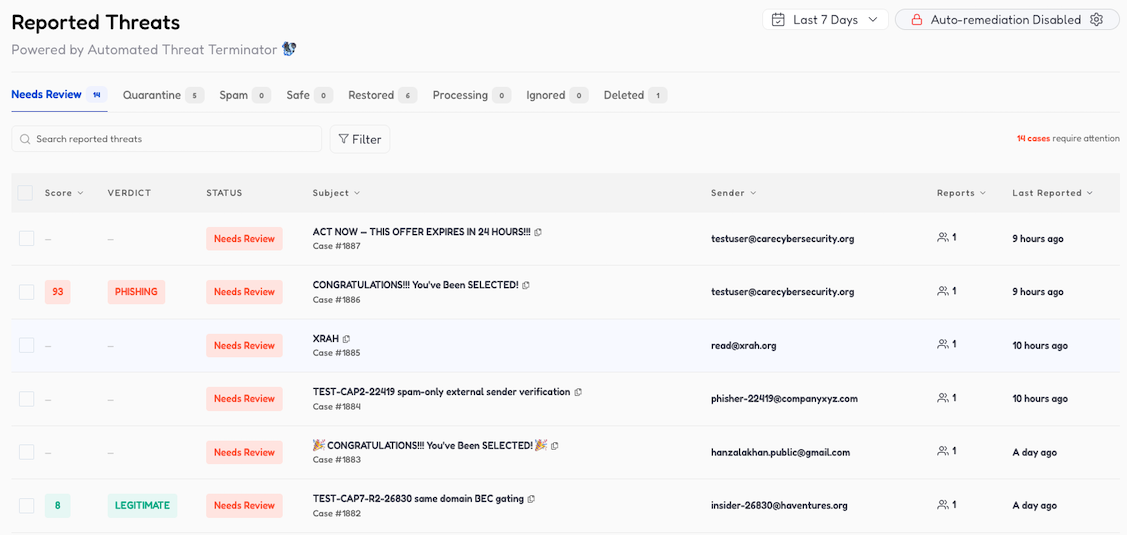Click reporters icon for case #1882
Viewport: 1127px width, 535px height.
pyautogui.click(x=943, y=506)
